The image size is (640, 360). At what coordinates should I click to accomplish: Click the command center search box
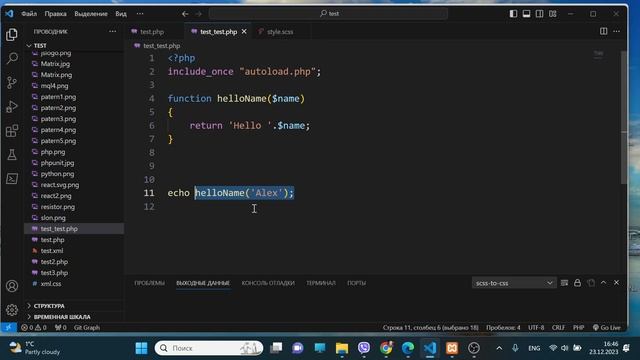(329, 13)
